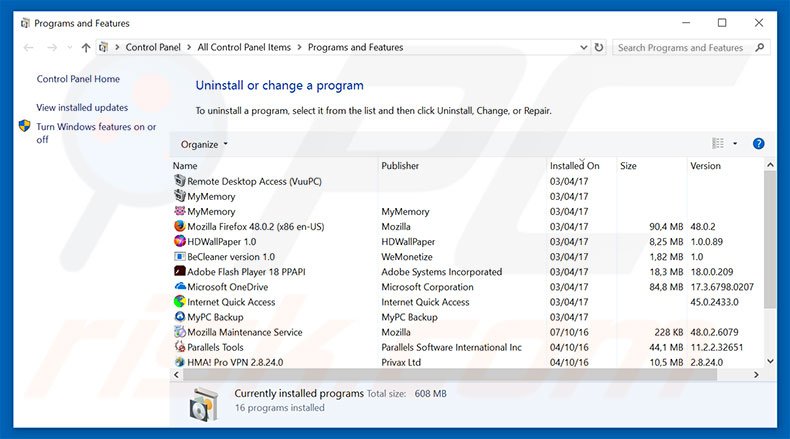Screen dimensions: 790x439
Task: Click the search magnifier icon
Action: point(760,47)
